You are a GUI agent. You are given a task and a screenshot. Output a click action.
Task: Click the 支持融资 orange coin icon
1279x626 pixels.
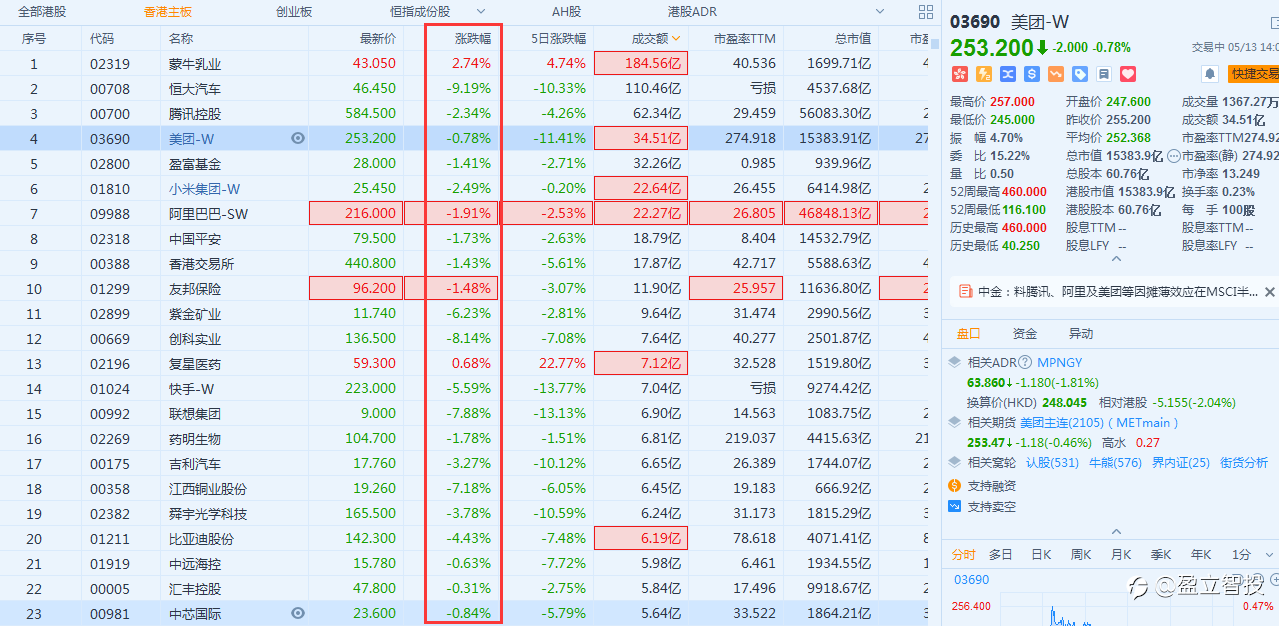955,485
